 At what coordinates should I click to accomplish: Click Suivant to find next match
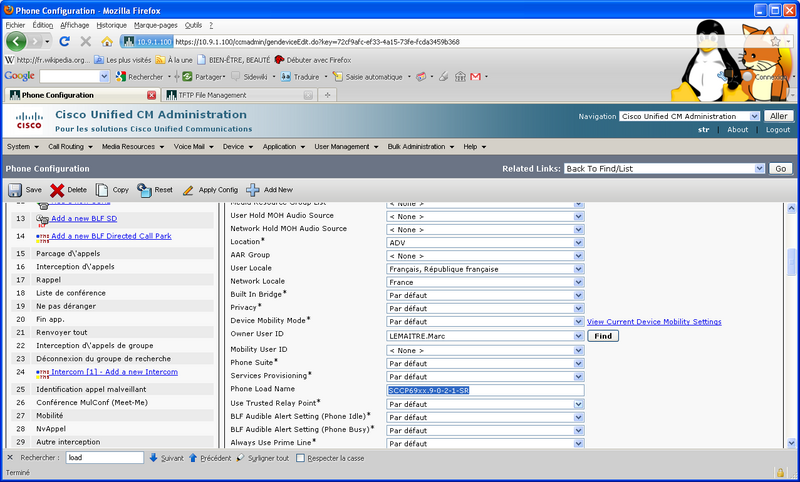click(166, 458)
